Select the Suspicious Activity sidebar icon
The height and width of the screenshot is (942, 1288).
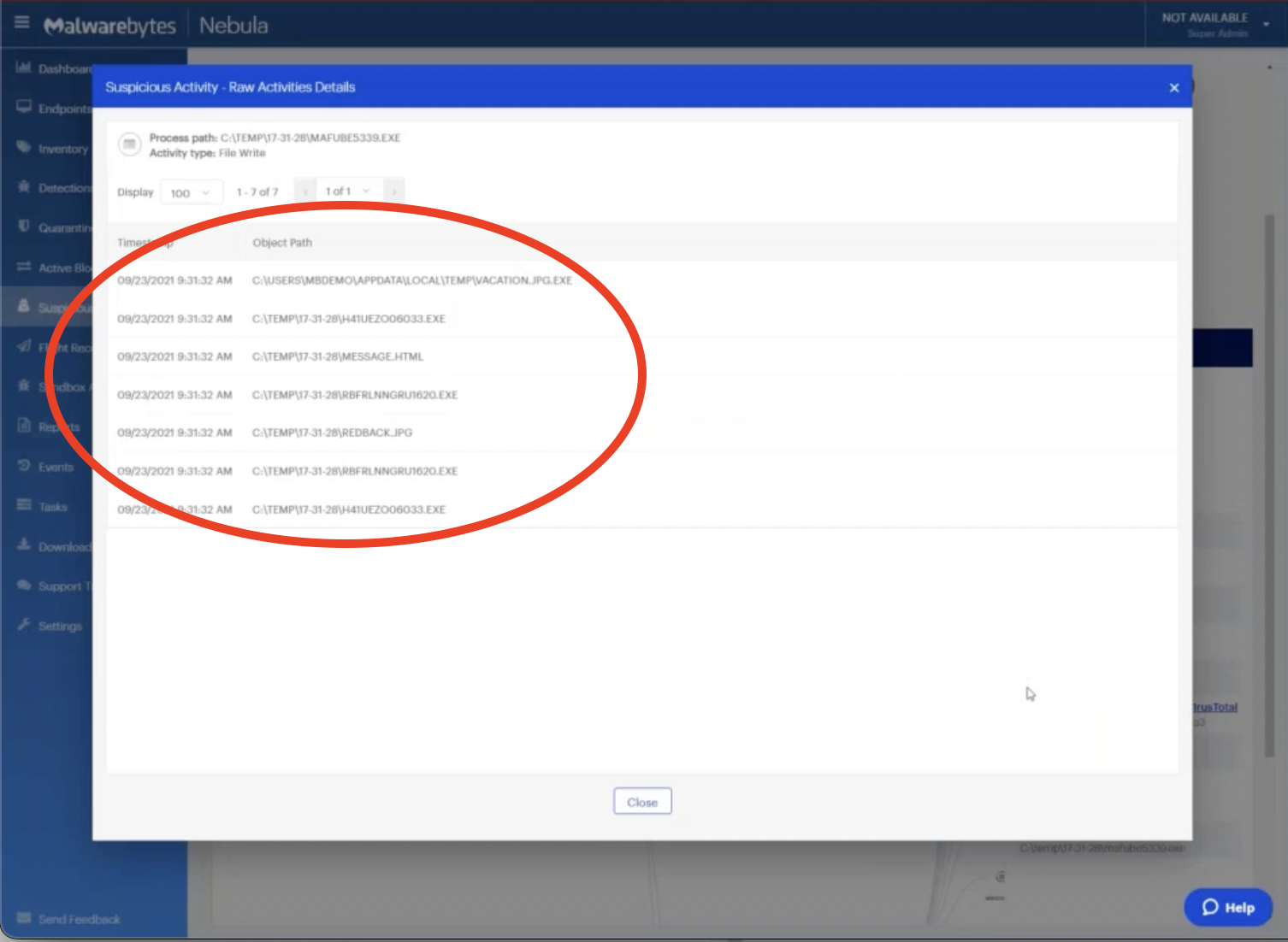[x=23, y=306]
